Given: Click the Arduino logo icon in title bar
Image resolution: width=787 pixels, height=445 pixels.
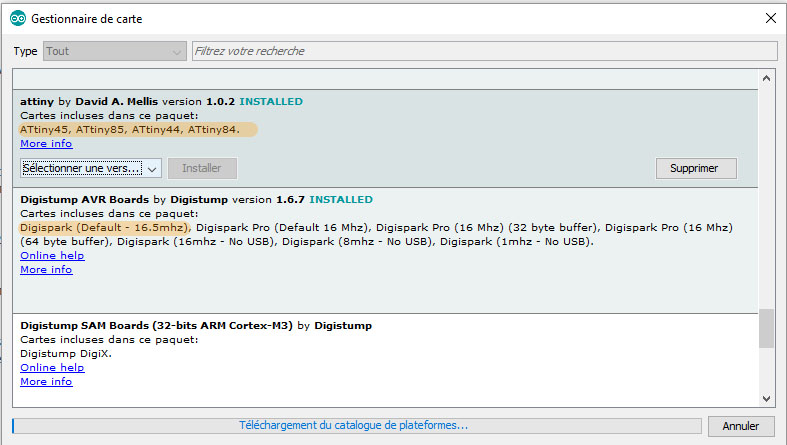Looking at the screenshot, I should [18, 19].
